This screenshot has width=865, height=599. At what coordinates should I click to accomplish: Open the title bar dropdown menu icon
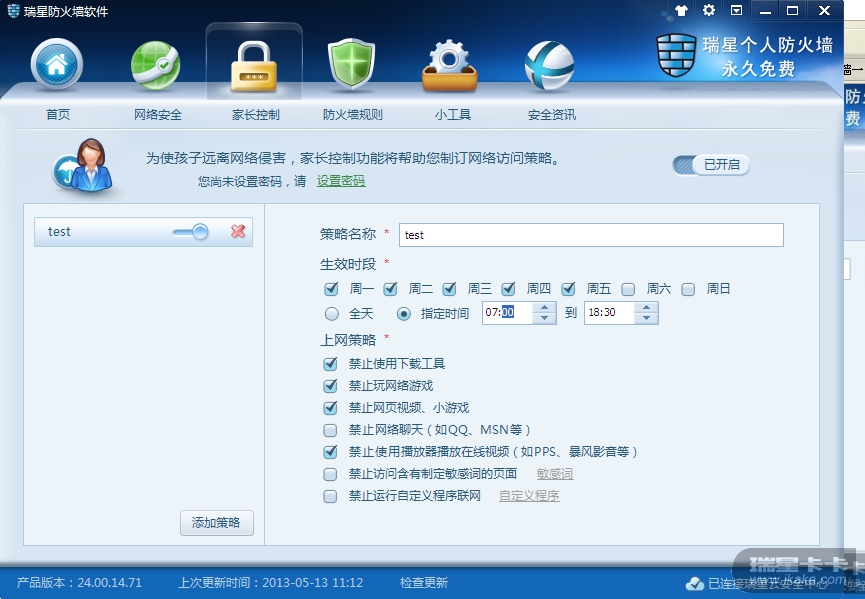point(736,10)
